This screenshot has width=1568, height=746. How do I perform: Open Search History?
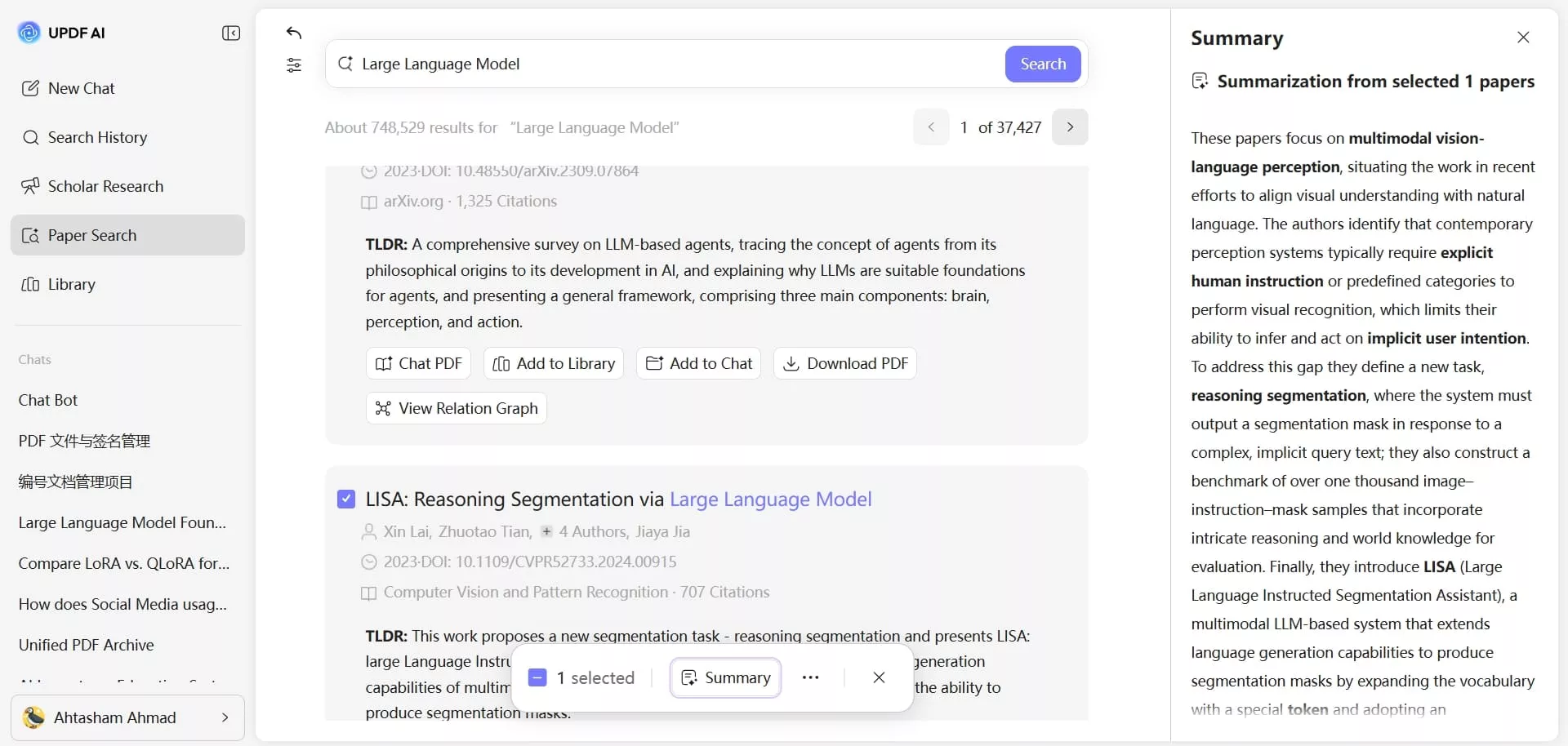click(x=97, y=137)
